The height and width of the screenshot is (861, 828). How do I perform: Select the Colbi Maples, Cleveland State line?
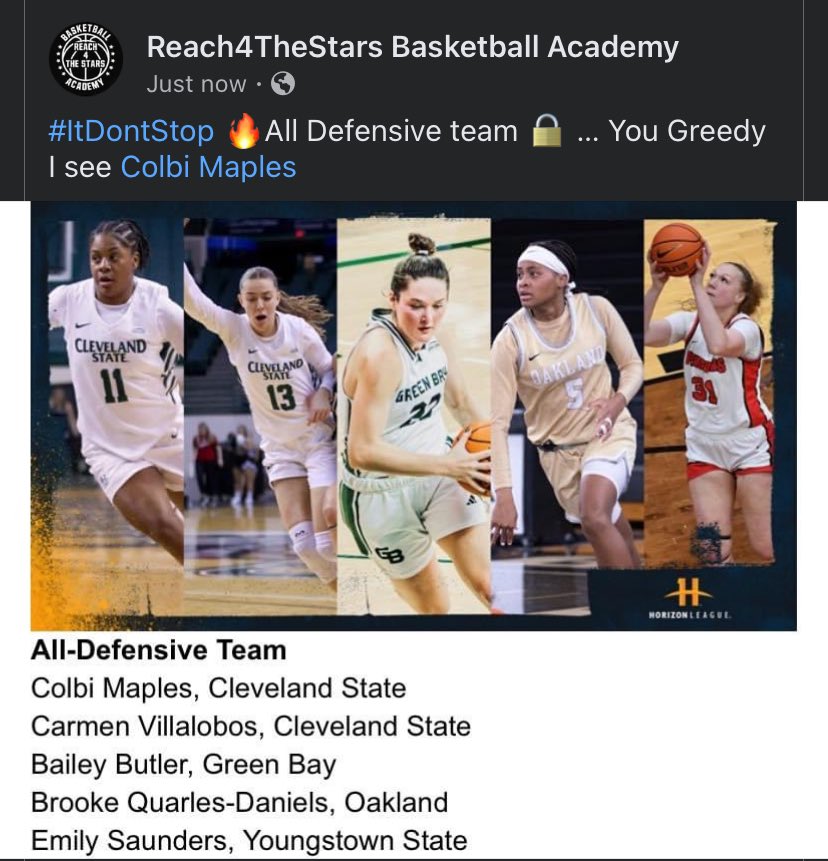219,688
